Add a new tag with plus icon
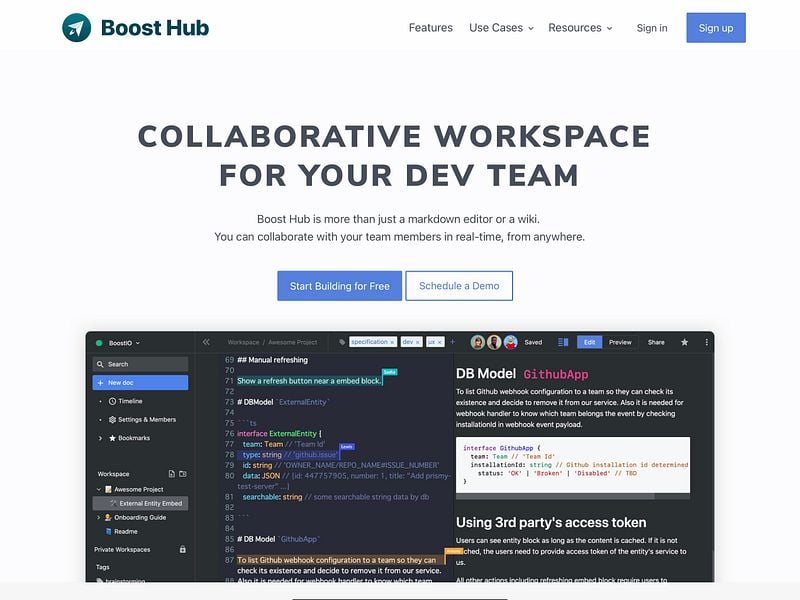 point(452,342)
